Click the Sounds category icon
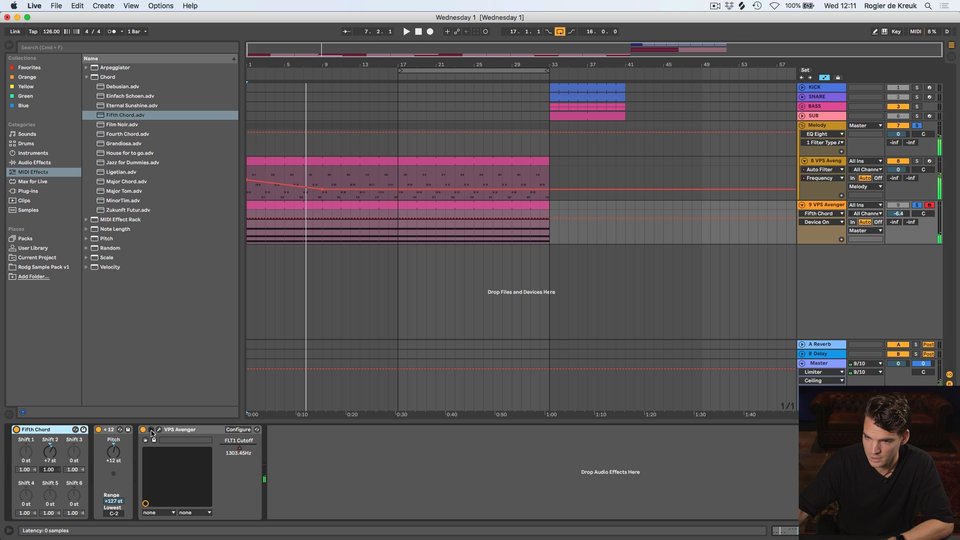 [x=12, y=134]
